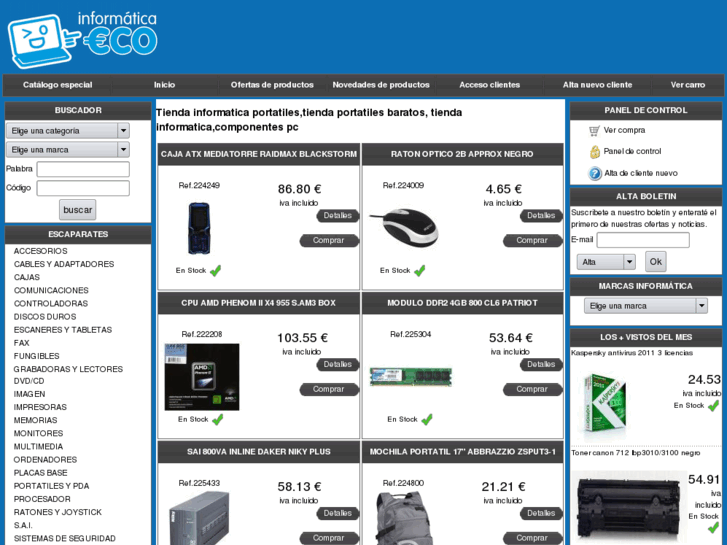This screenshot has width=727, height=545.
Task: Click green stock check for optical mouse
Action: point(420,271)
